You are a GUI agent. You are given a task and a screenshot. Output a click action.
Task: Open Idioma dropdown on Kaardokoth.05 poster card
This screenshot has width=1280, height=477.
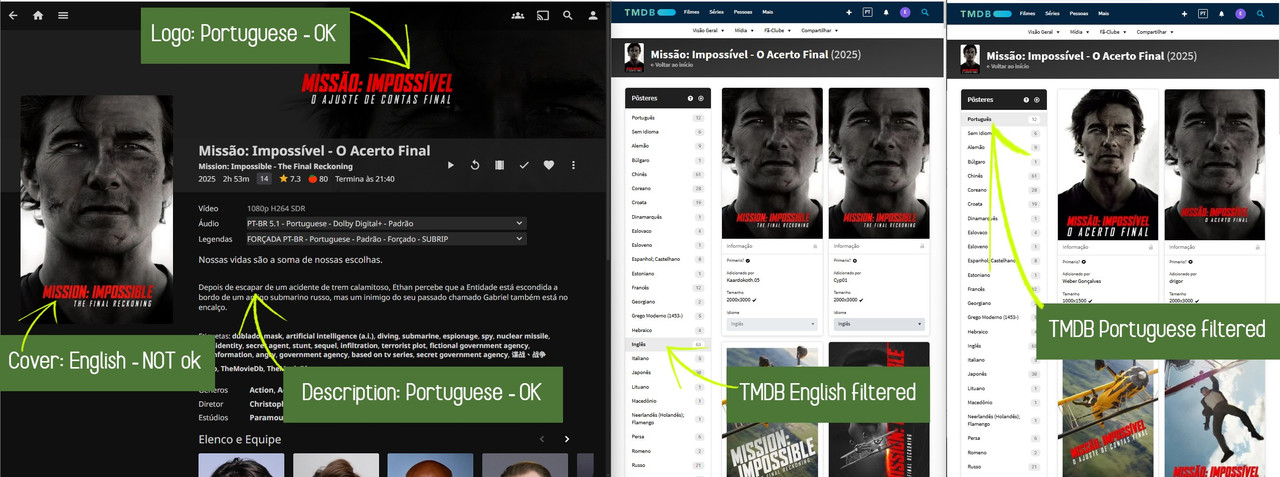point(772,324)
